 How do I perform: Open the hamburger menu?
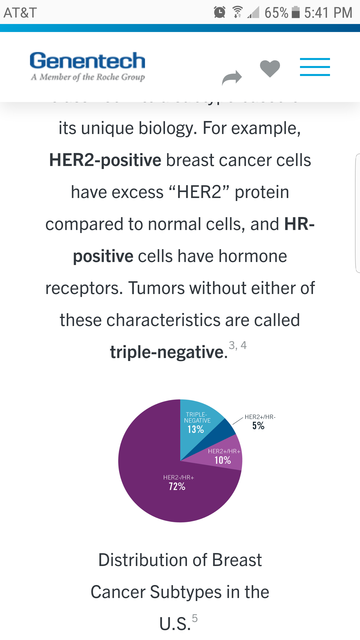315,67
